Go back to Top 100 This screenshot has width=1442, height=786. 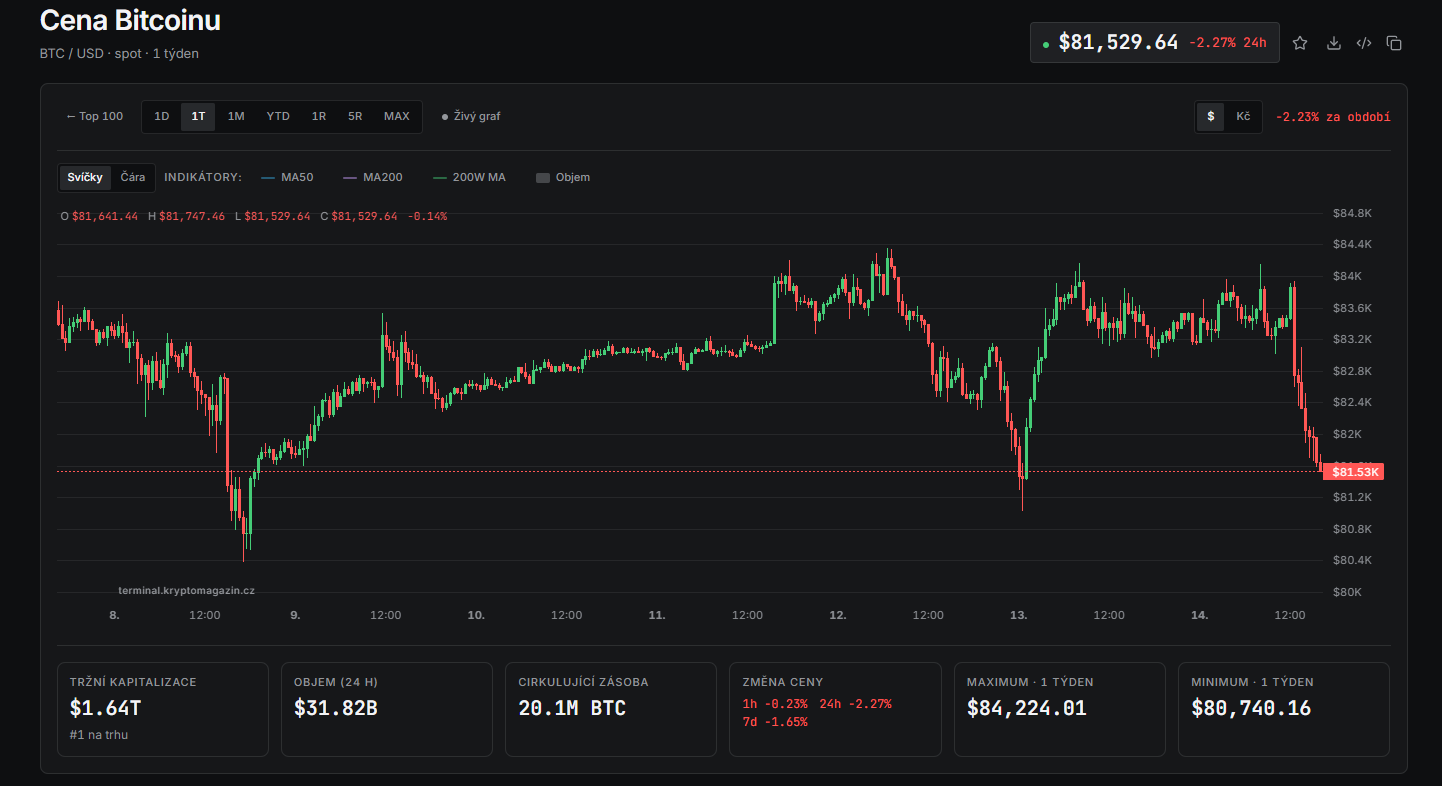pyautogui.click(x=95, y=116)
